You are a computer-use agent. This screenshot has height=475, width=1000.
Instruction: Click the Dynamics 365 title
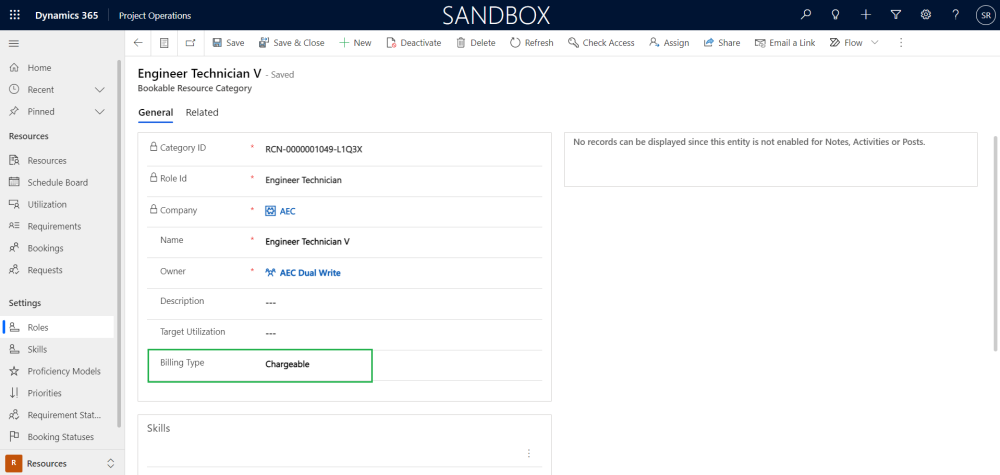coord(67,15)
